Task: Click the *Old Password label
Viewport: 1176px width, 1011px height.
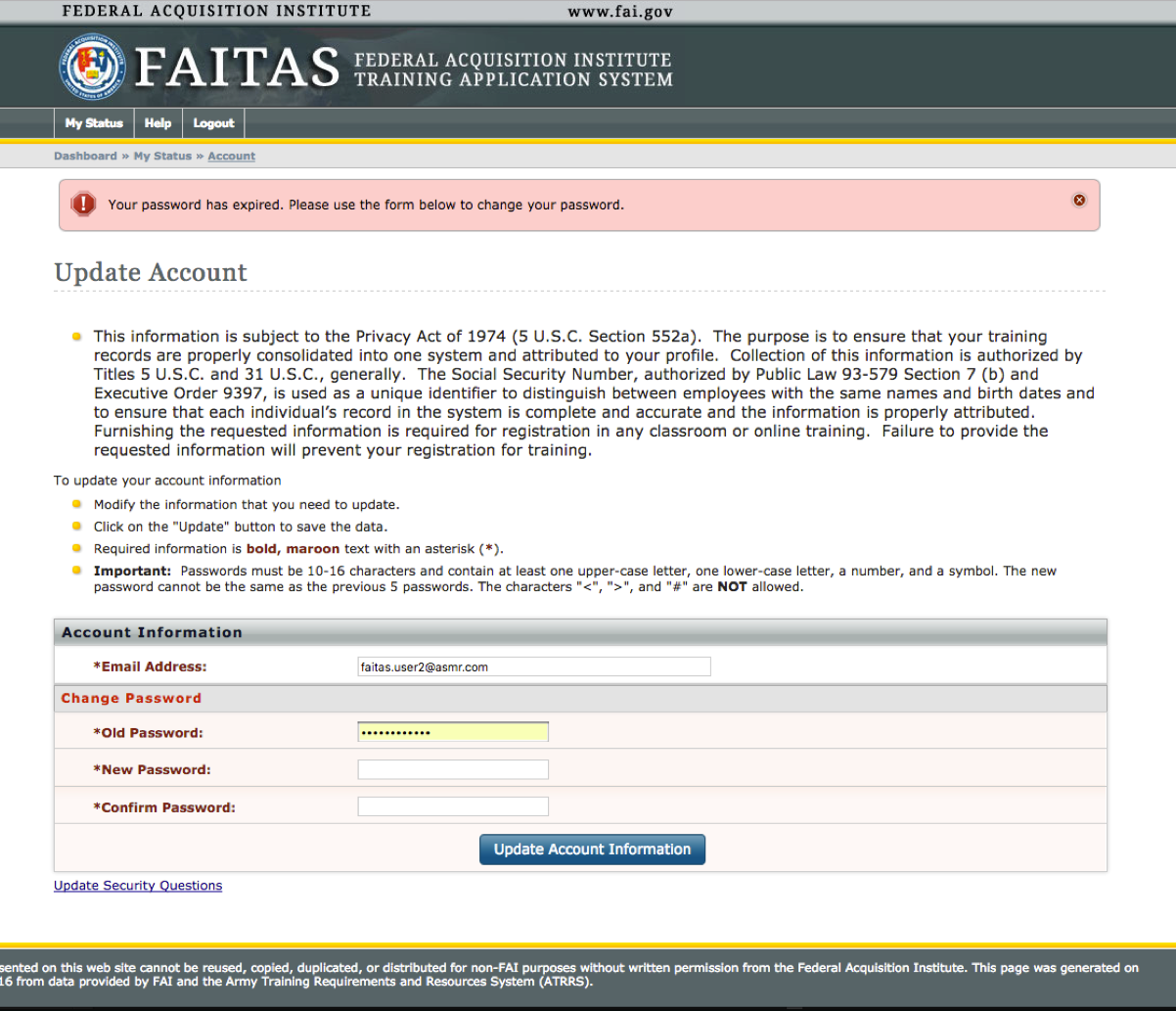Action: (148, 733)
